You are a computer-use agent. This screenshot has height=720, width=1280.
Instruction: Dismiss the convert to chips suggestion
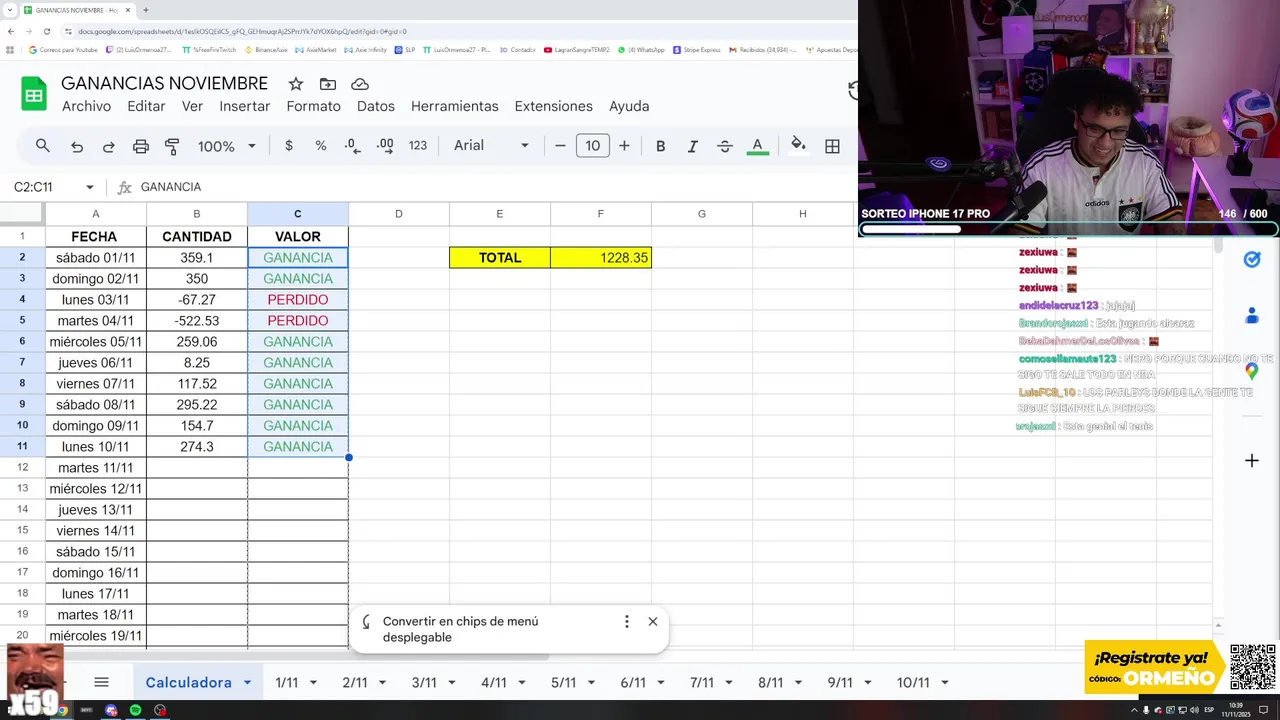point(653,621)
